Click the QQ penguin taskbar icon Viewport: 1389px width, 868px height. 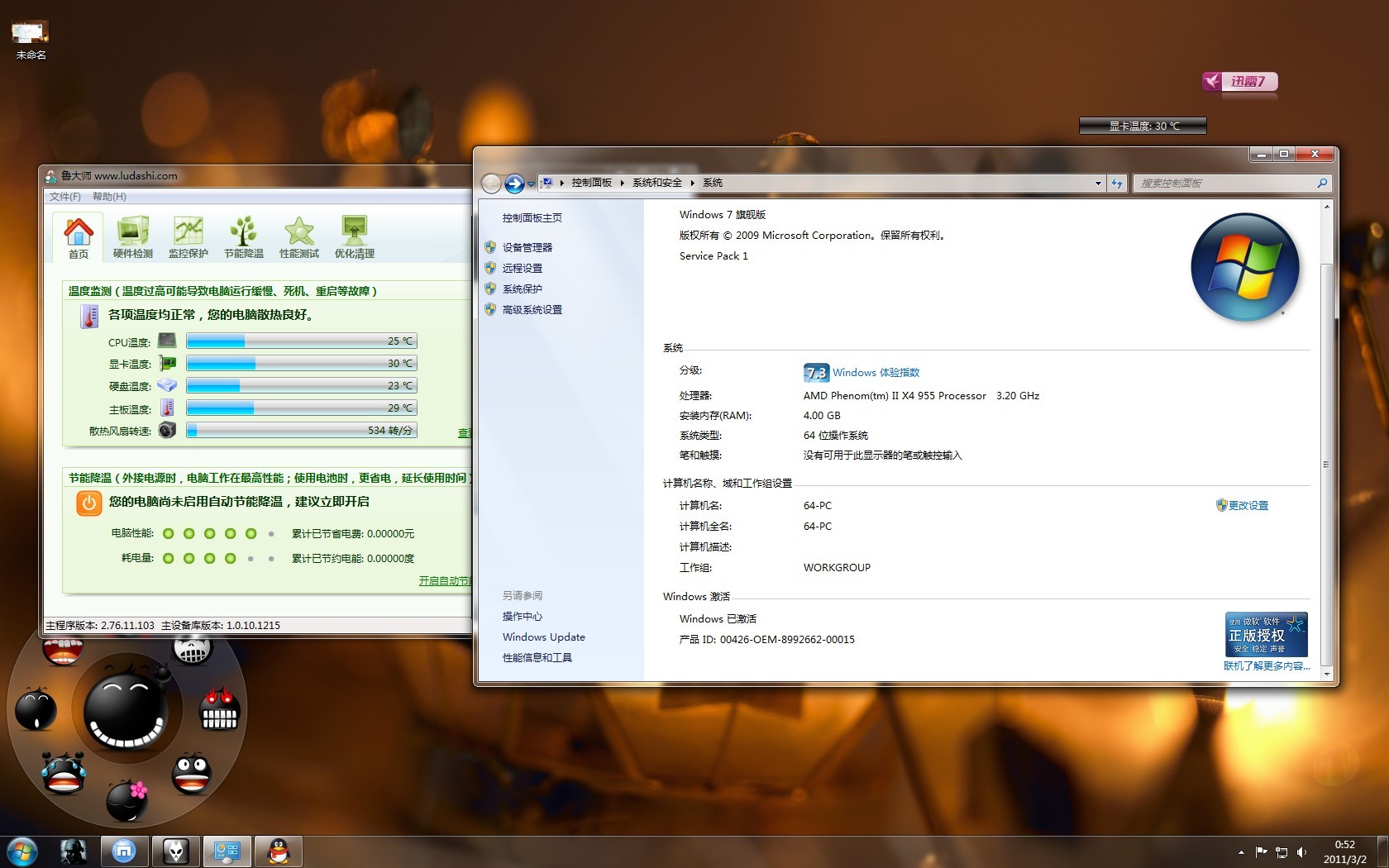tap(279, 851)
